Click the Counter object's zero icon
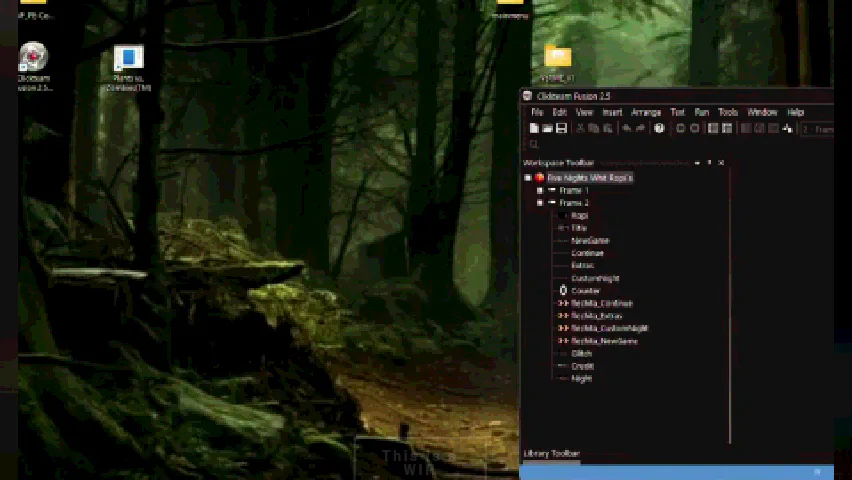 coord(563,290)
